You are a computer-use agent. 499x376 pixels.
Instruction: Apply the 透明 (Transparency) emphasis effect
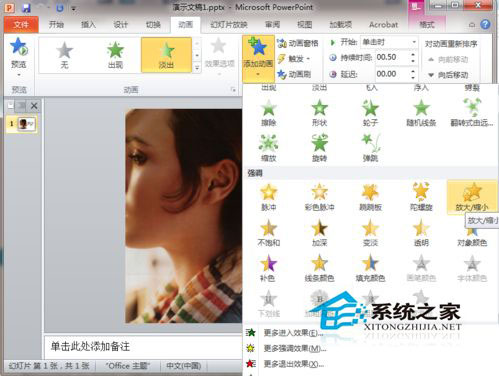coord(421,233)
